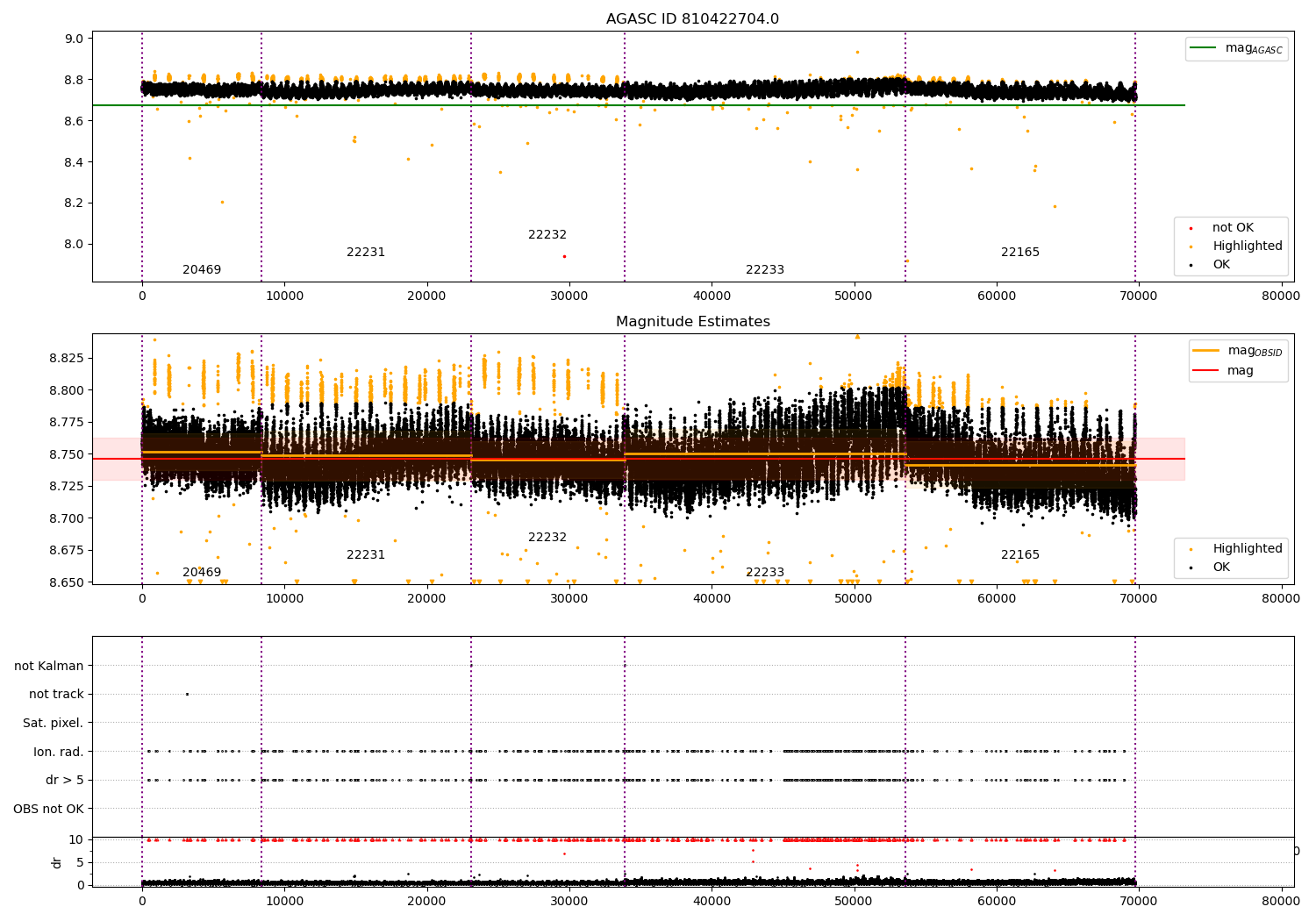Select the 'Ion. rad.' row label
1316x921 pixels.
click(59, 752)
